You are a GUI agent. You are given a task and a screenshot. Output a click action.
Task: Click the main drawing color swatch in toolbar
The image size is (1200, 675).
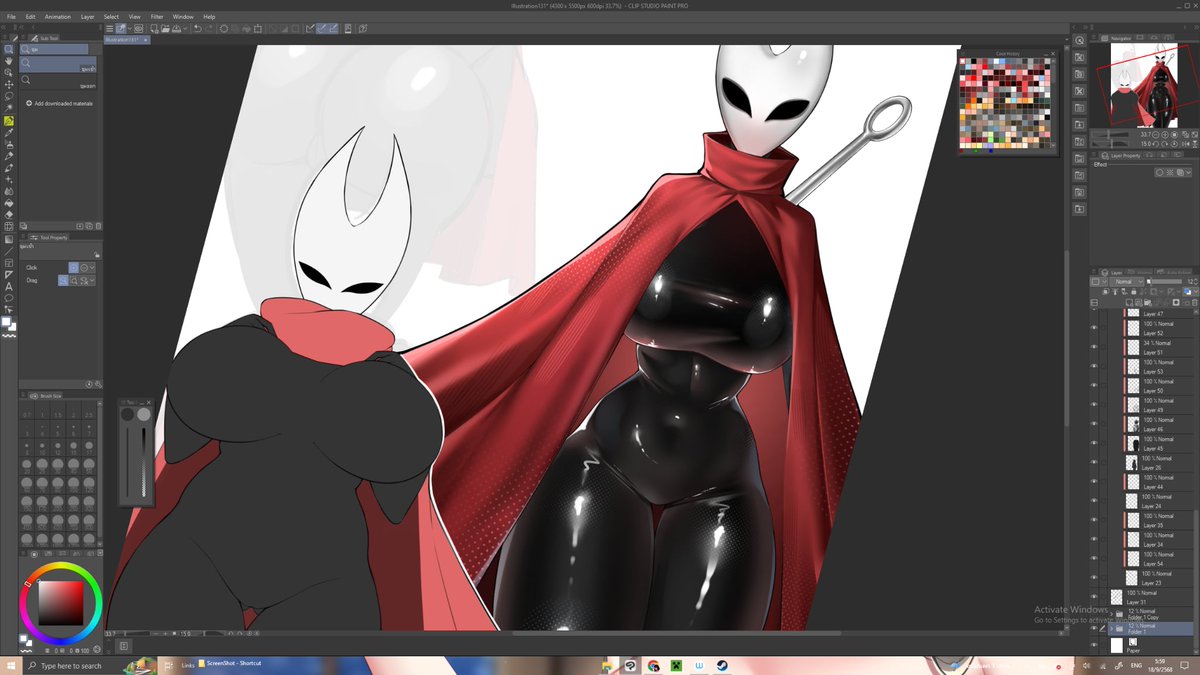[7, 322]
